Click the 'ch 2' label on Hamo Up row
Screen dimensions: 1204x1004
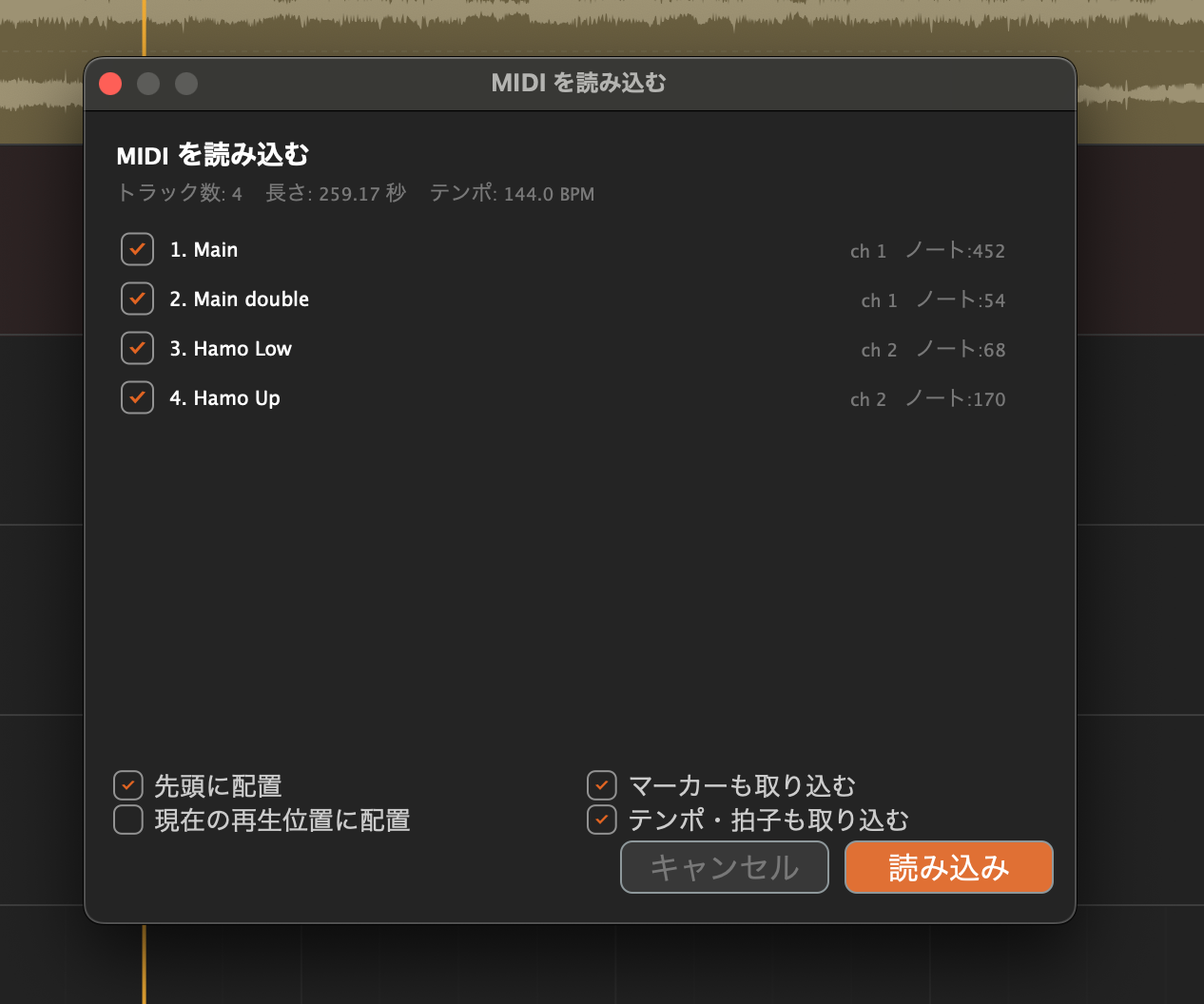point(868,399)
